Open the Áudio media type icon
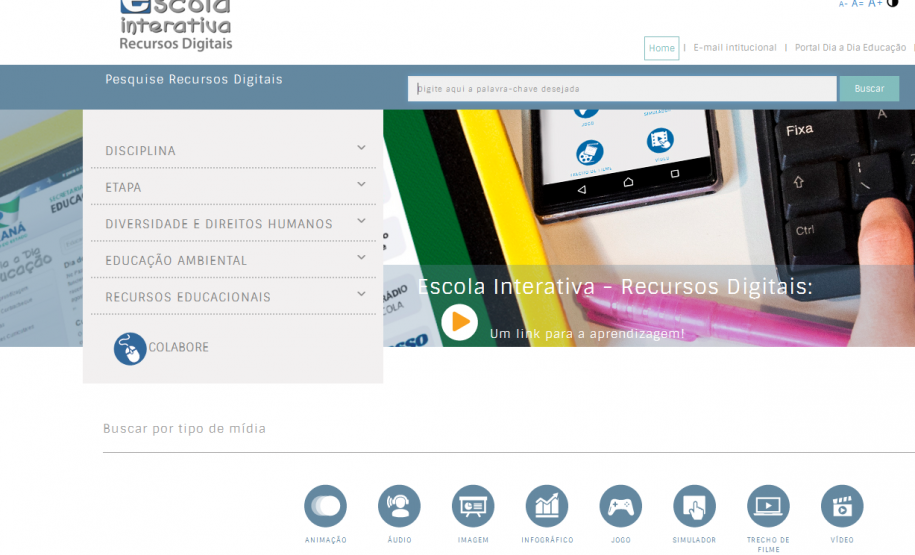The image size is (915, 555). 399,505
